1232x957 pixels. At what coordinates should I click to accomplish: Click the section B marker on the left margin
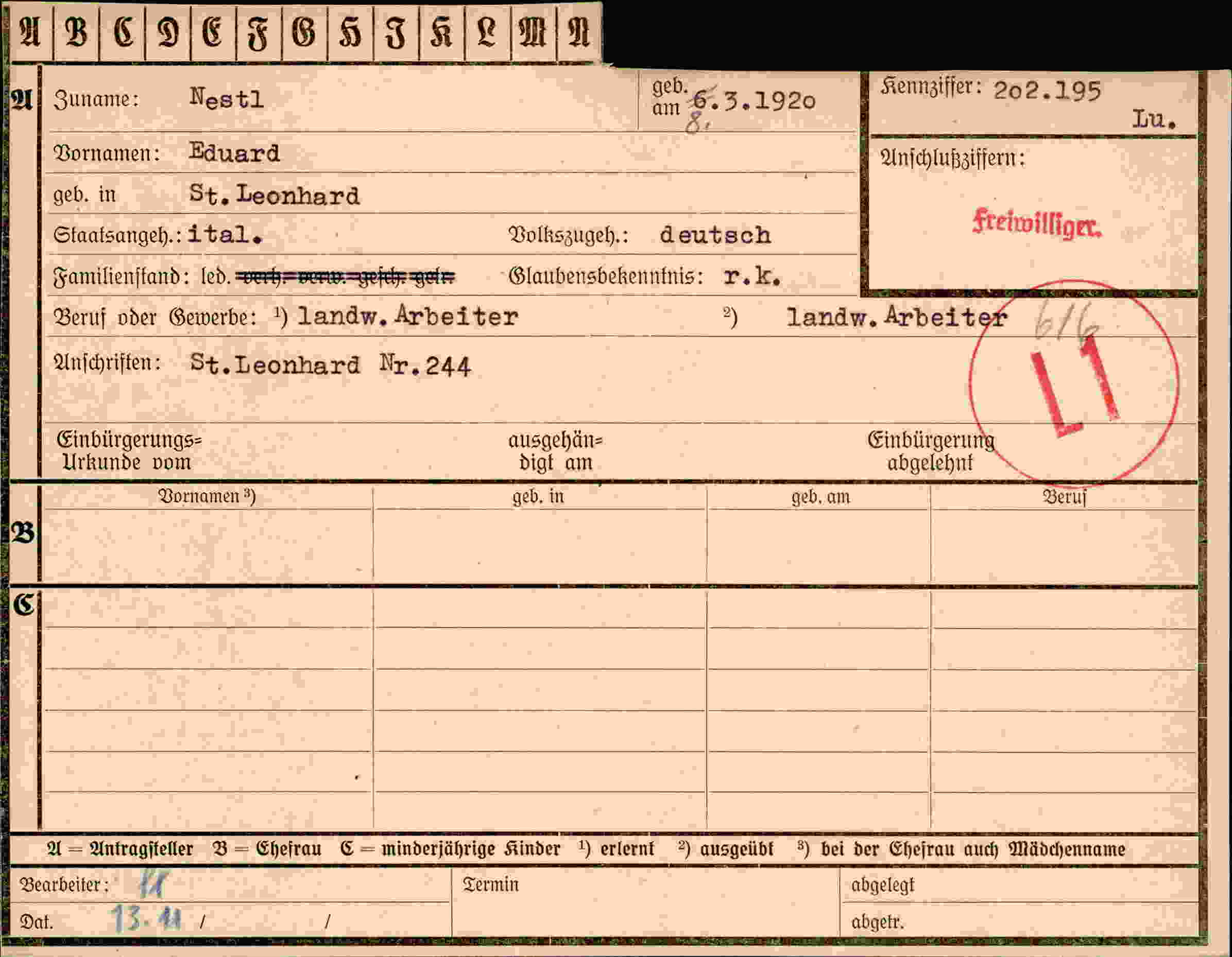pyautogui.click(x=24, y=533)
